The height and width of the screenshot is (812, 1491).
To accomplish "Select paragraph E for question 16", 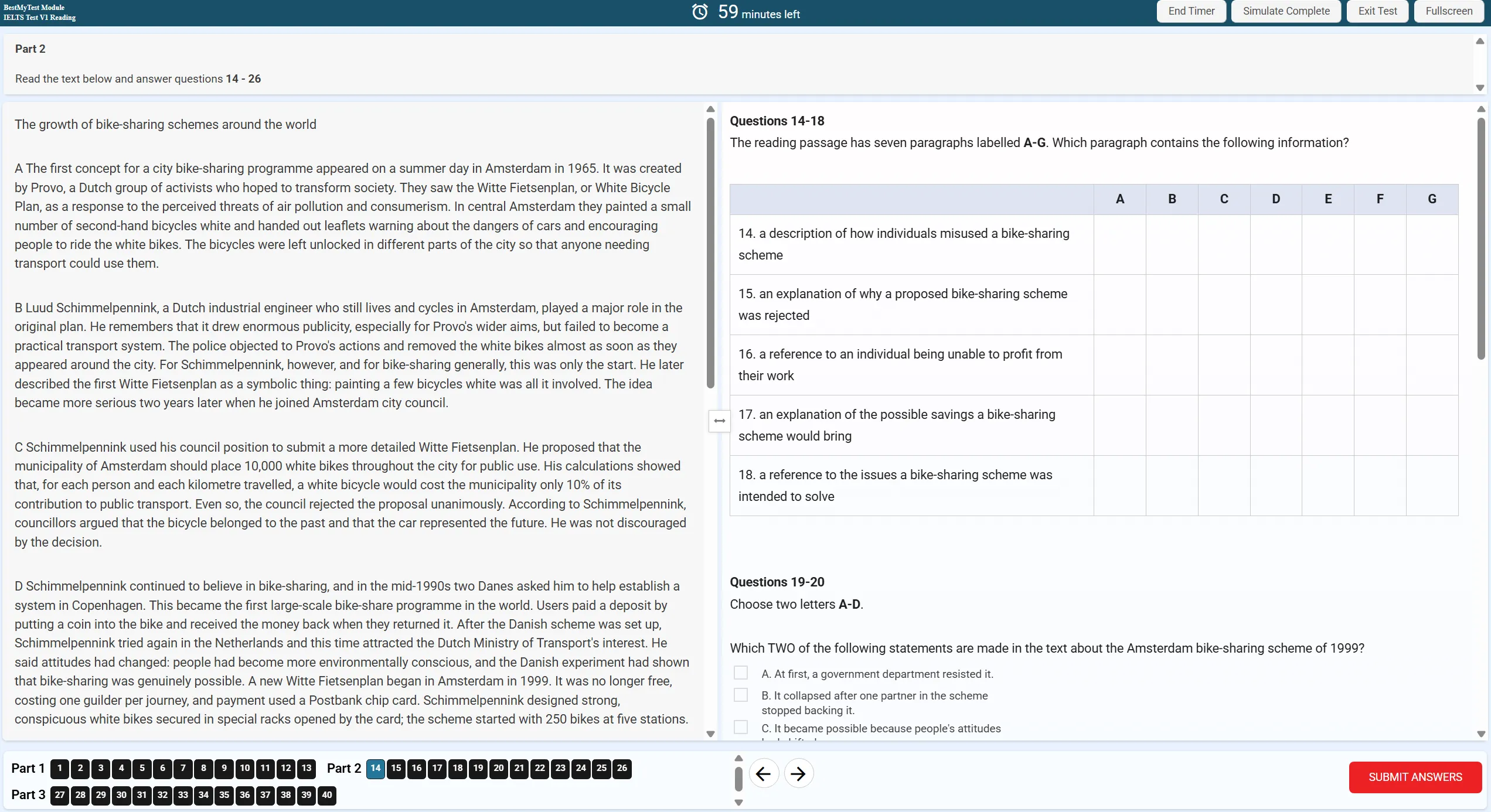I will tap(1328, 365).
